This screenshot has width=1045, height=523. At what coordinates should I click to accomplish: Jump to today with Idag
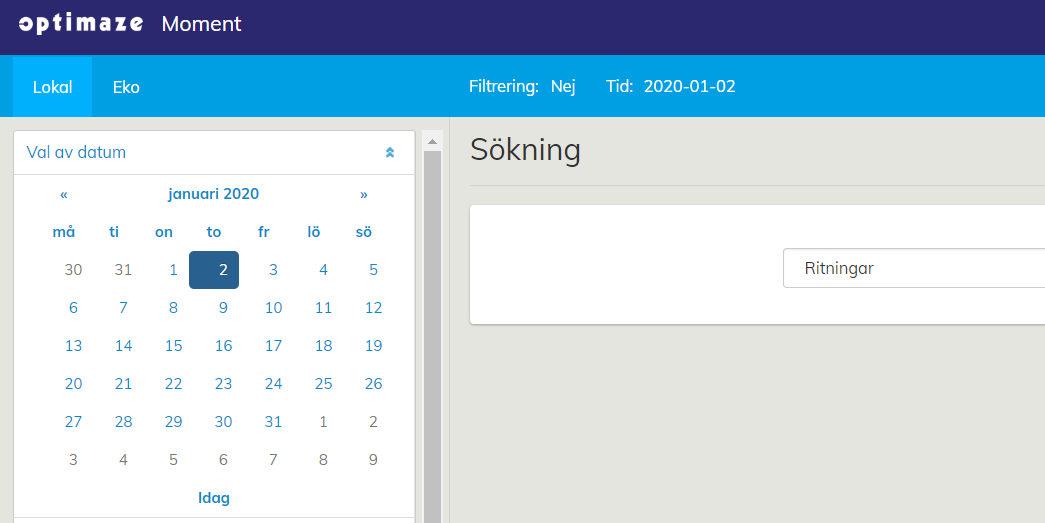point(214,497)
